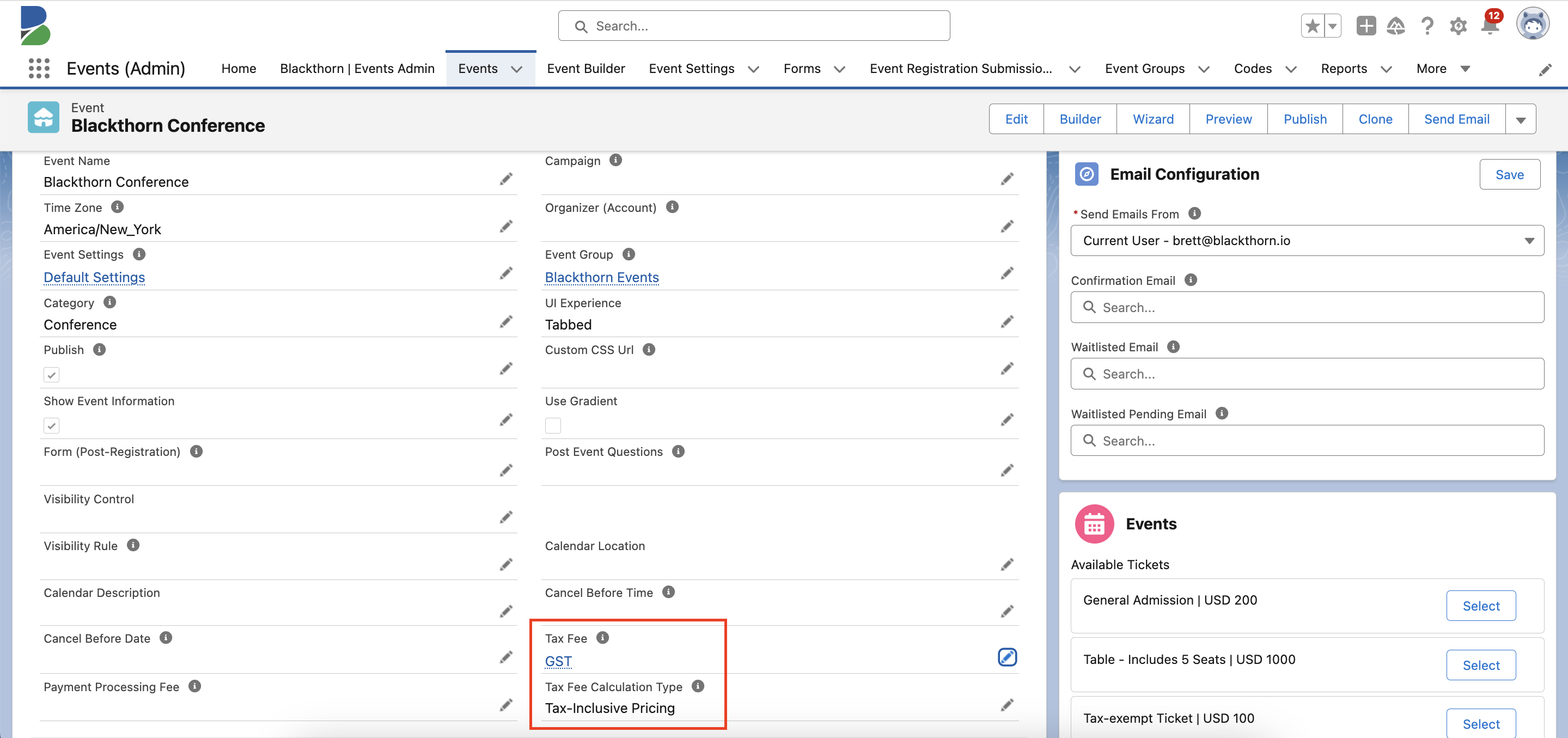The width and height of the screenshot is (1568, 738).
Task: Expand the Reports nav chevron
Action: (1386, 69)
